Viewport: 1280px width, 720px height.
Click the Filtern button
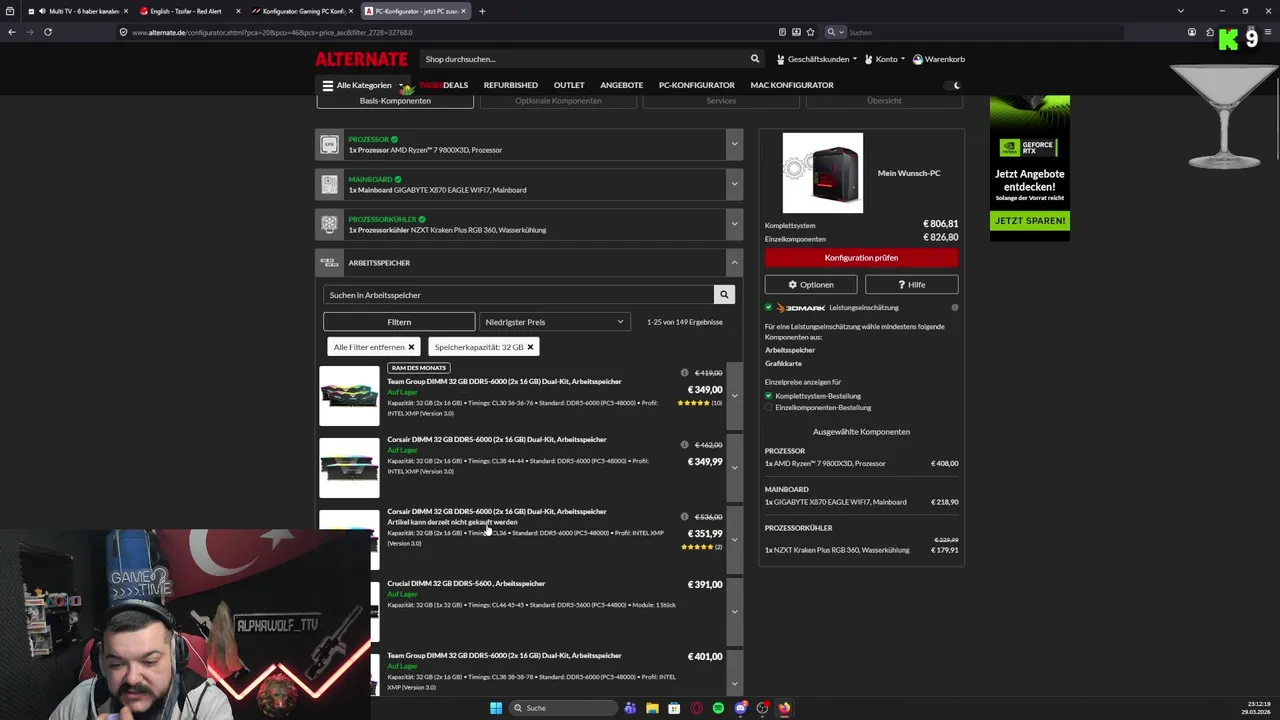pos(399,322)
